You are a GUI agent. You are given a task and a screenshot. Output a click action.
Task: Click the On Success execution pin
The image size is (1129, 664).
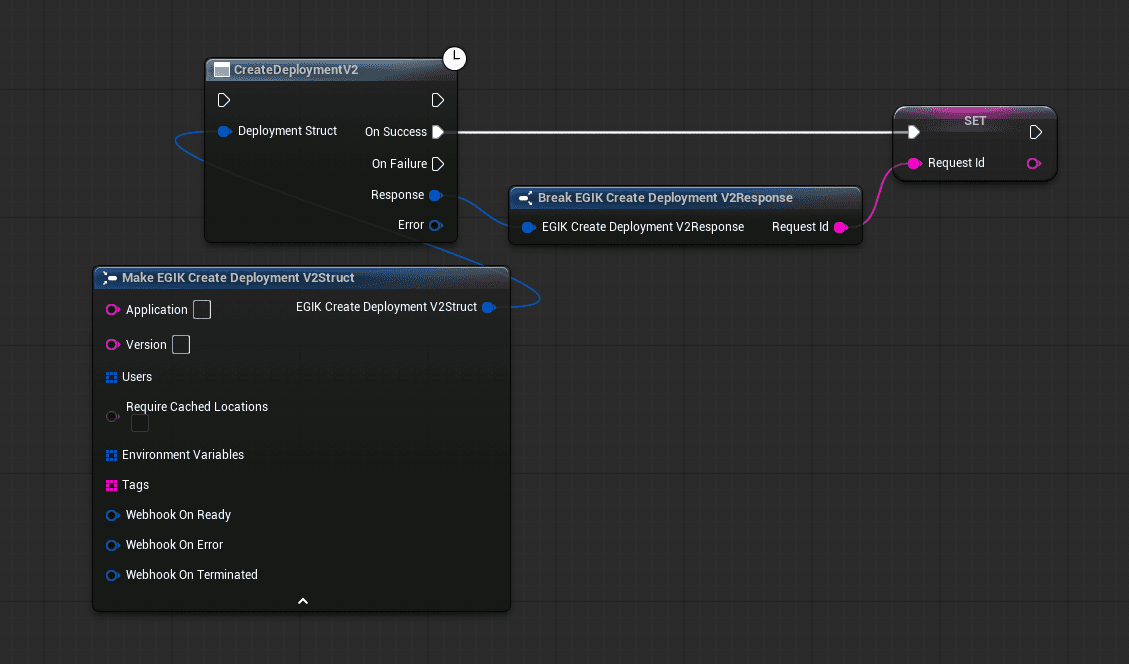pos(437,131)
